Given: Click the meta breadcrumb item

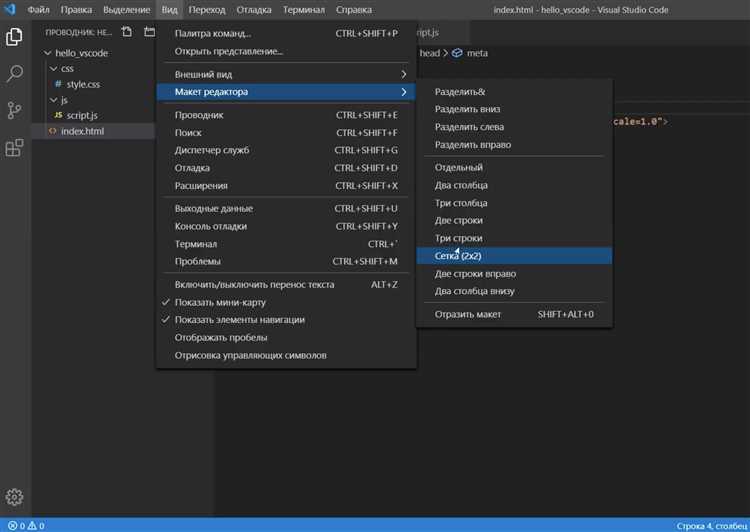Looking at the screenshot, I should pos(476,53).
